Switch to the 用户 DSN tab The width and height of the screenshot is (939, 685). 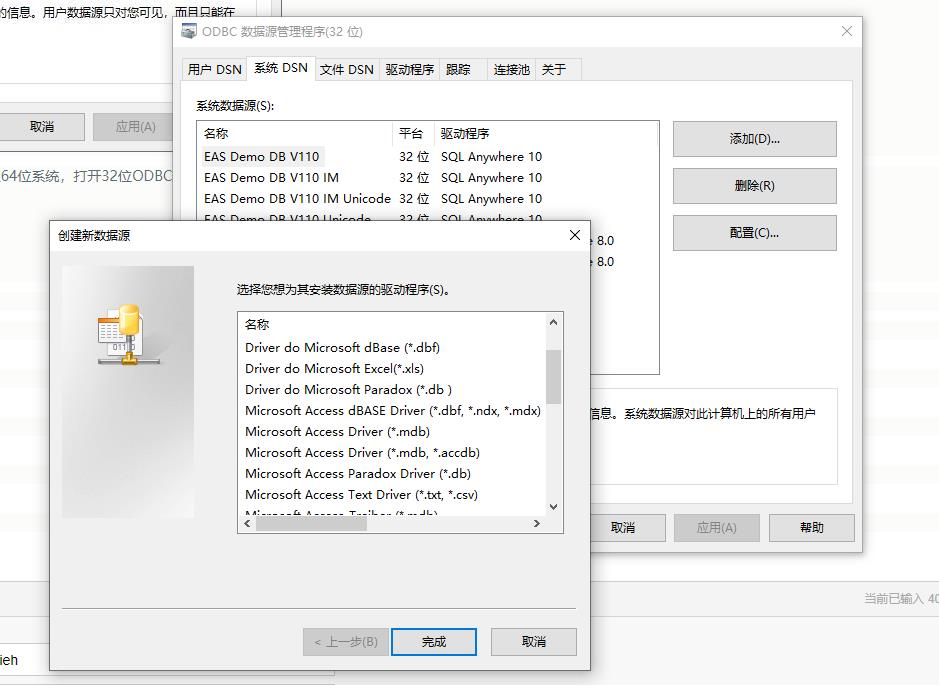click(x=214, y=69)
